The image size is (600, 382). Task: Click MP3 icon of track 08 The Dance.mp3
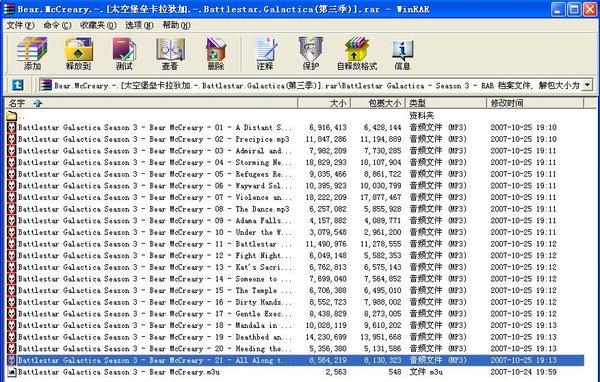pyautogui.click(x=11, y=209)
